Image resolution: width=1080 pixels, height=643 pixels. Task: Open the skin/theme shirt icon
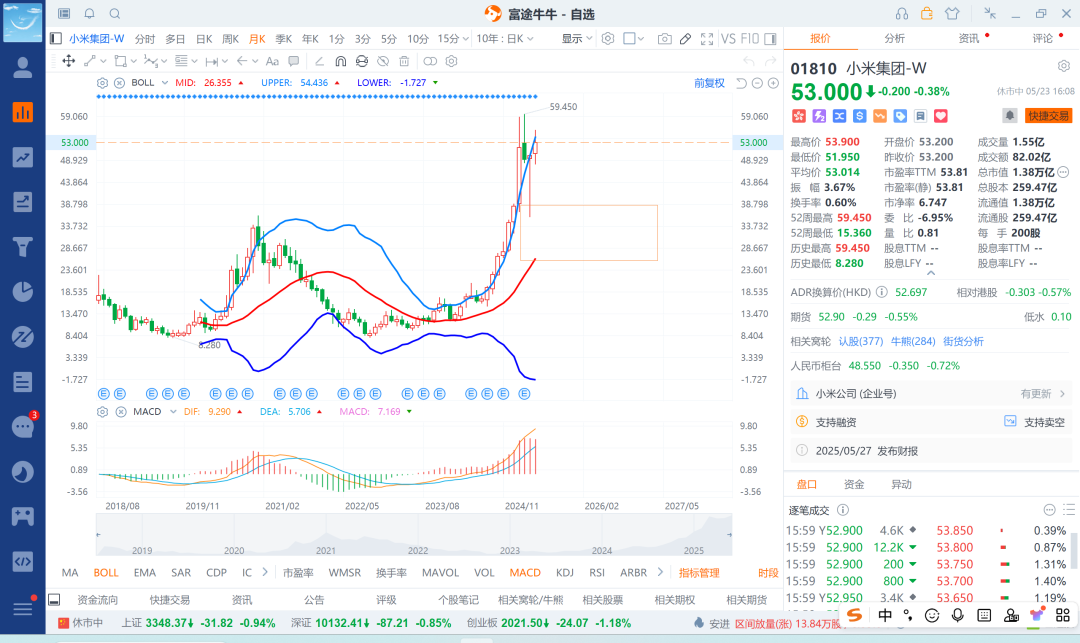[x=952, y=14]
